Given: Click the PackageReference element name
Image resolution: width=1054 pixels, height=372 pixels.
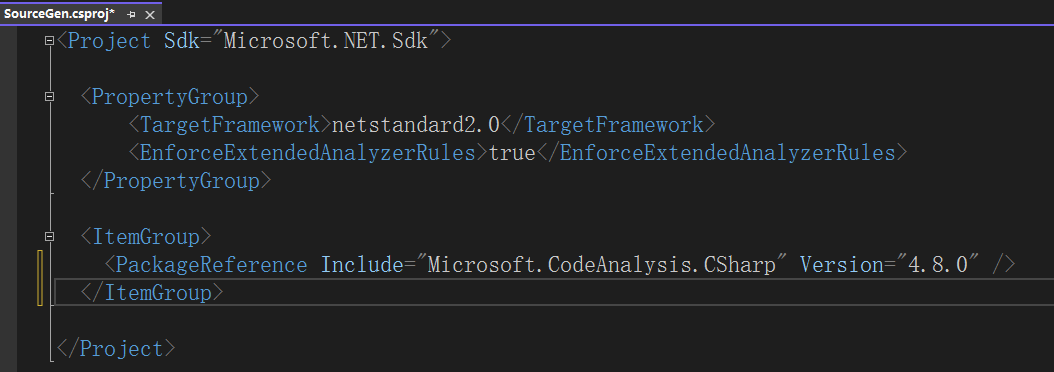Looking at the screenshot, I should click(211, 264).
